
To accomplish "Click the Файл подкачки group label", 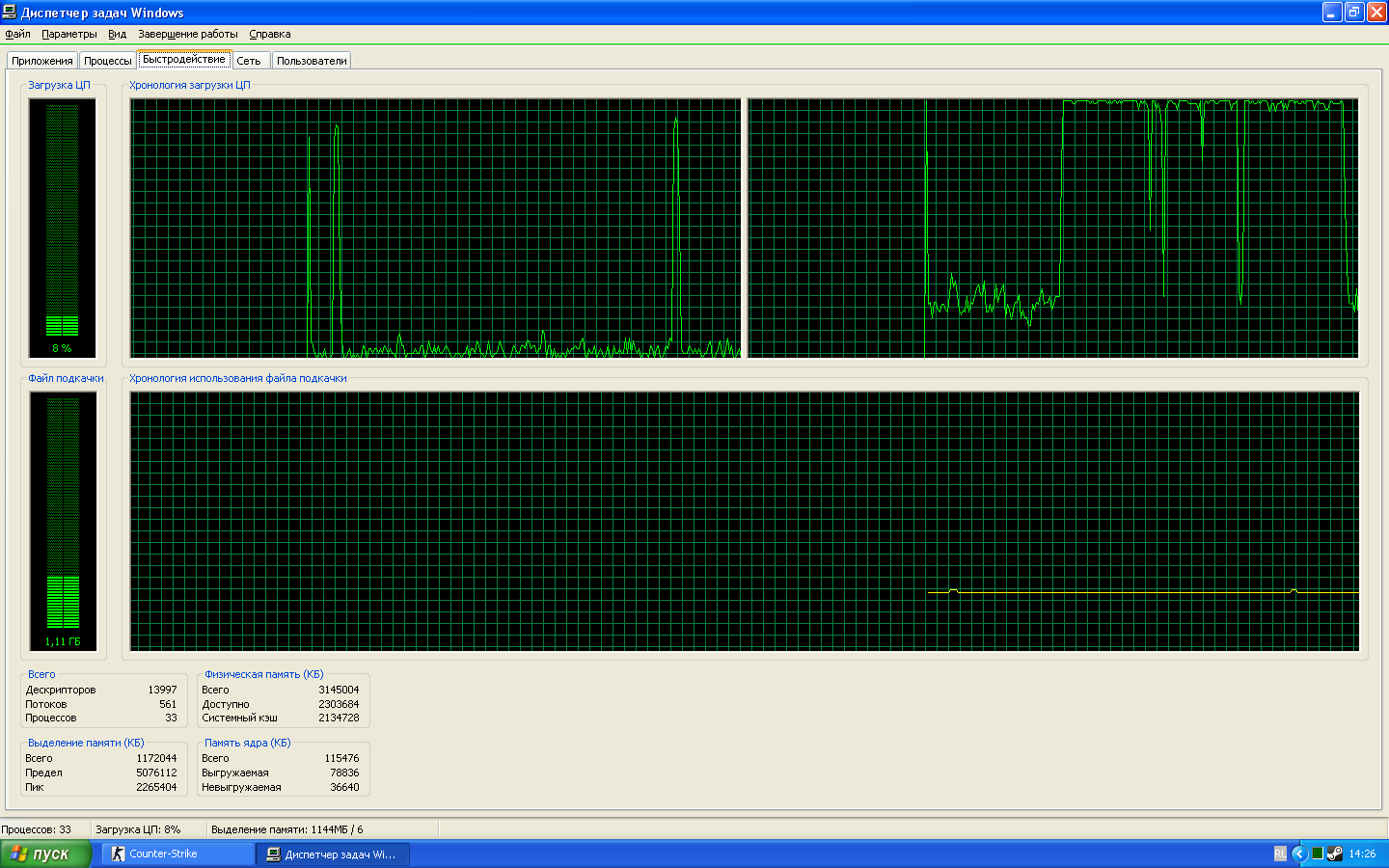I will point(66,378).
